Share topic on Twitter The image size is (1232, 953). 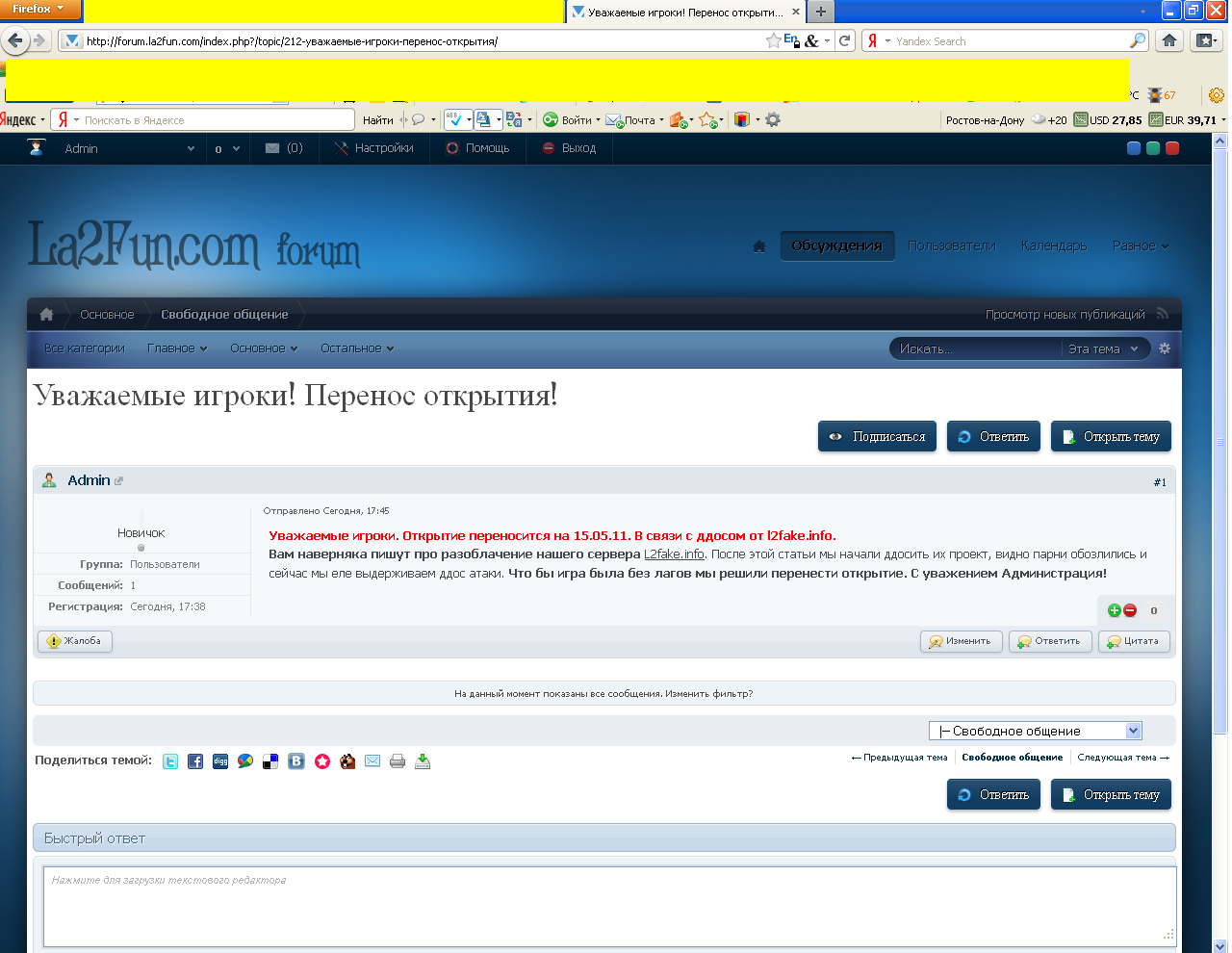tap(170, 761)
